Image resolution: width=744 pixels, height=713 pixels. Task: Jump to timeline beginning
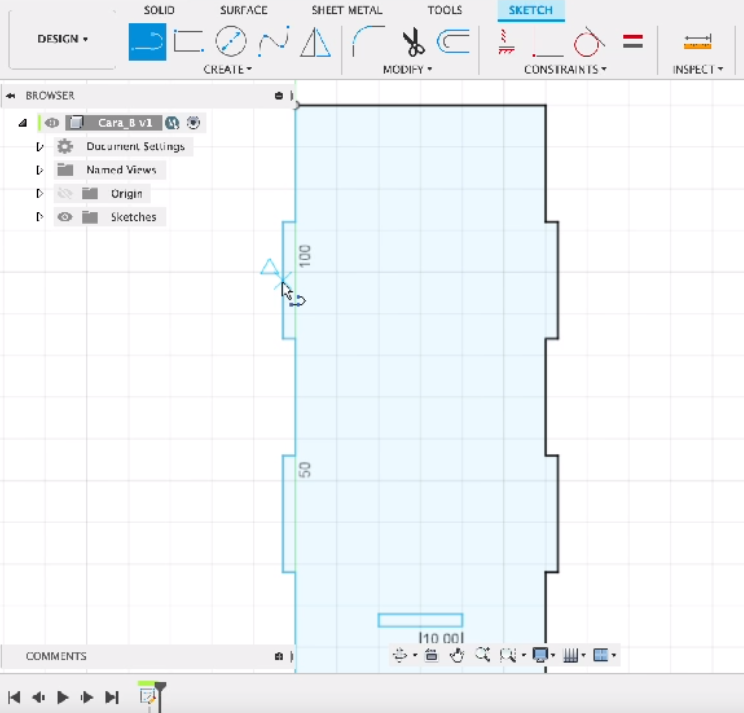click(14, 697)
